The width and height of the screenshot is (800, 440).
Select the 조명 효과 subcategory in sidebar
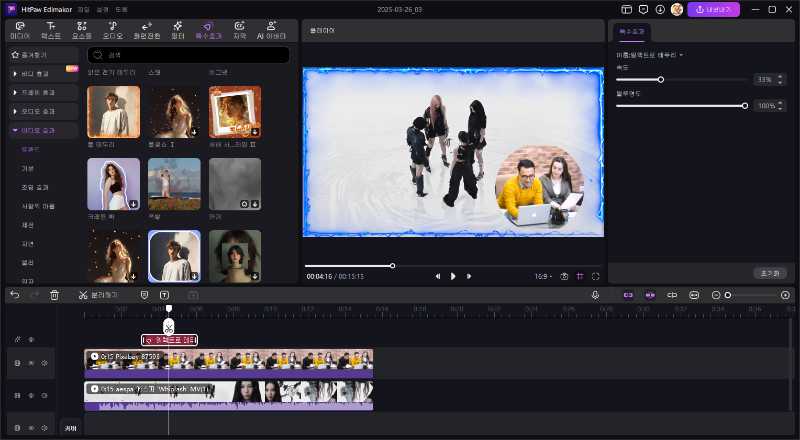[x=35, y=187]
